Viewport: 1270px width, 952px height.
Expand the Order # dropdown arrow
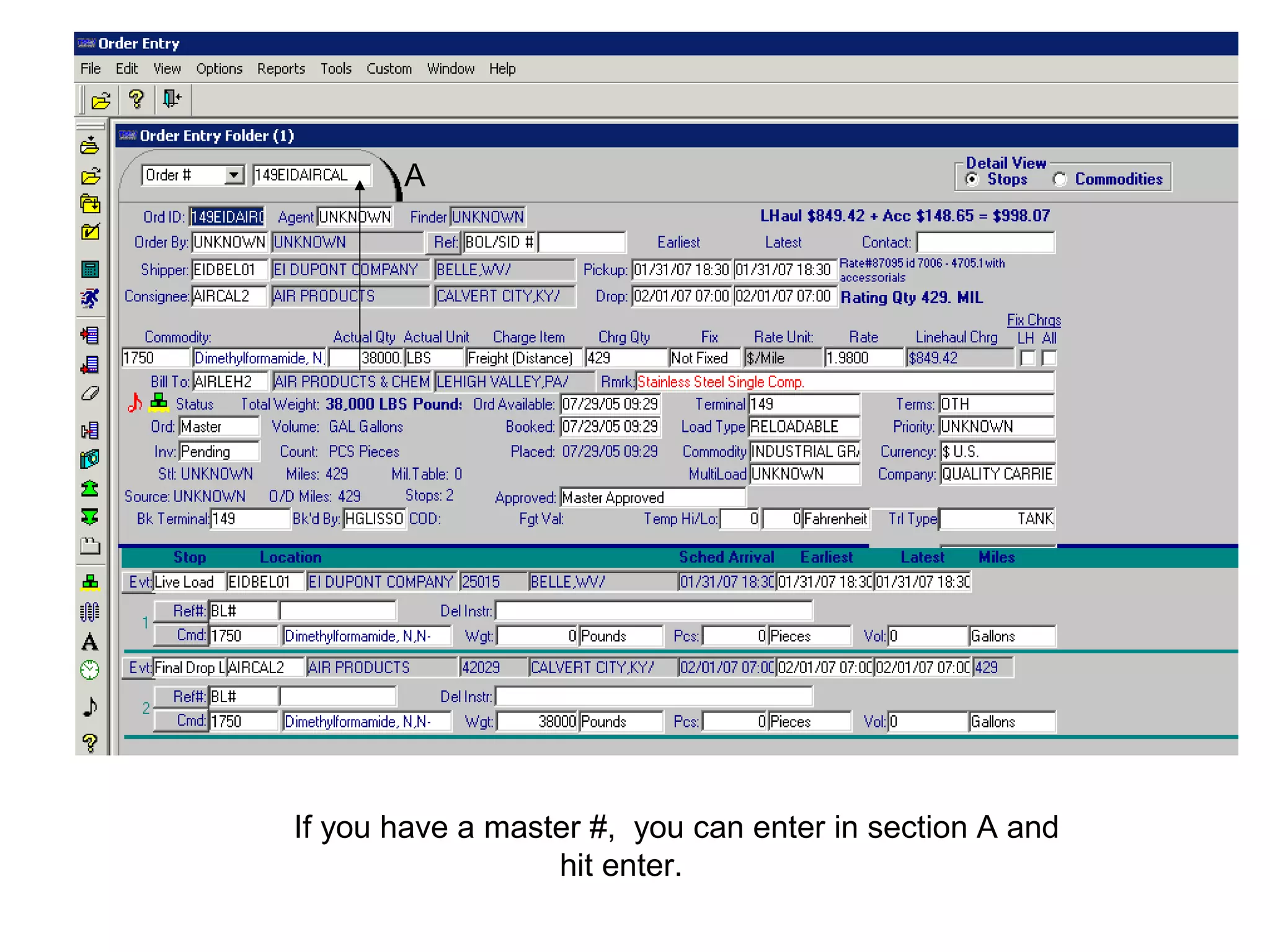[x=233, y=175]
